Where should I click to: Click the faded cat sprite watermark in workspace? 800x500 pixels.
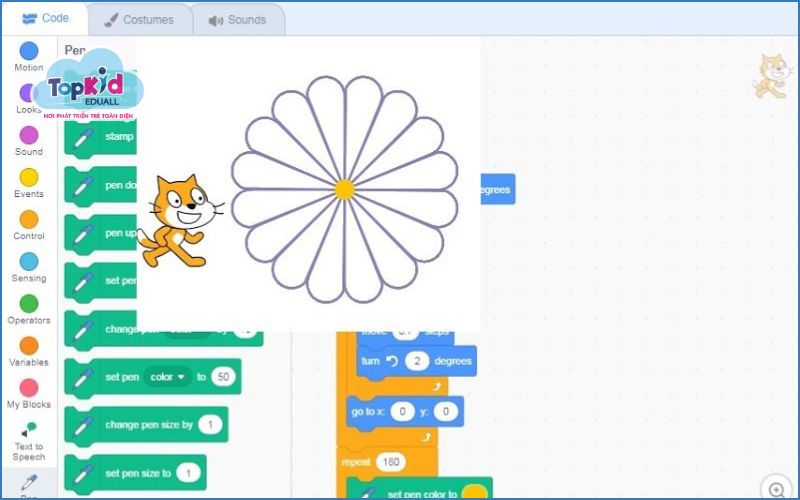click(772, 76)
